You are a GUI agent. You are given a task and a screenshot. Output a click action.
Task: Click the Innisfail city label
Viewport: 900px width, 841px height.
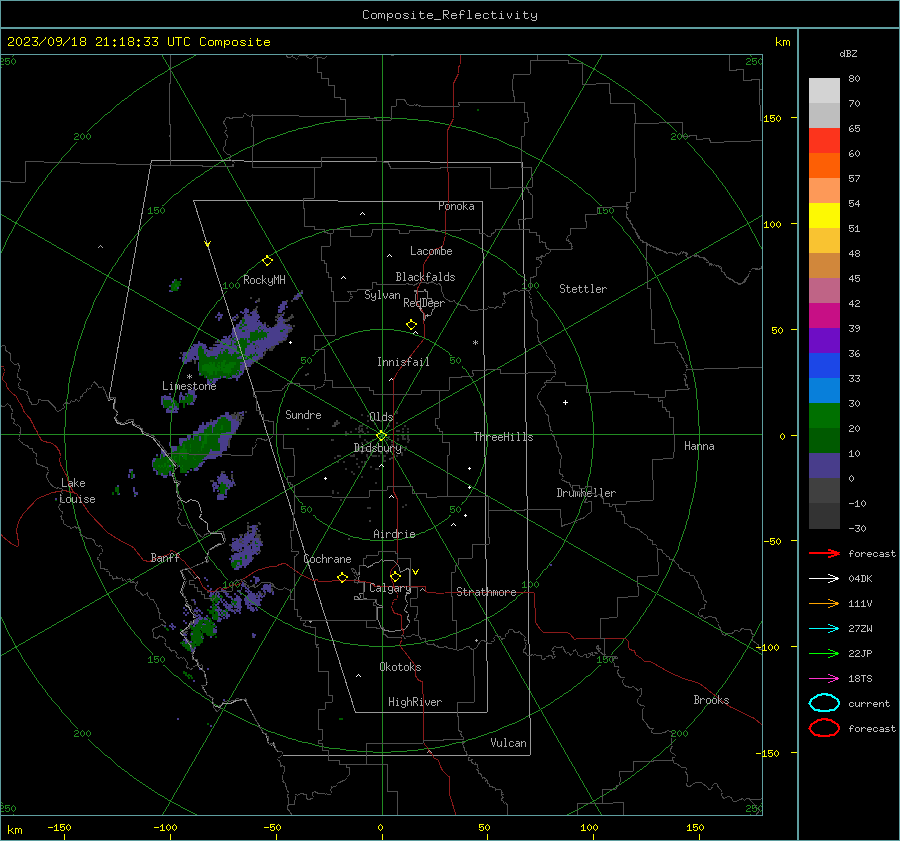point(403,362)
